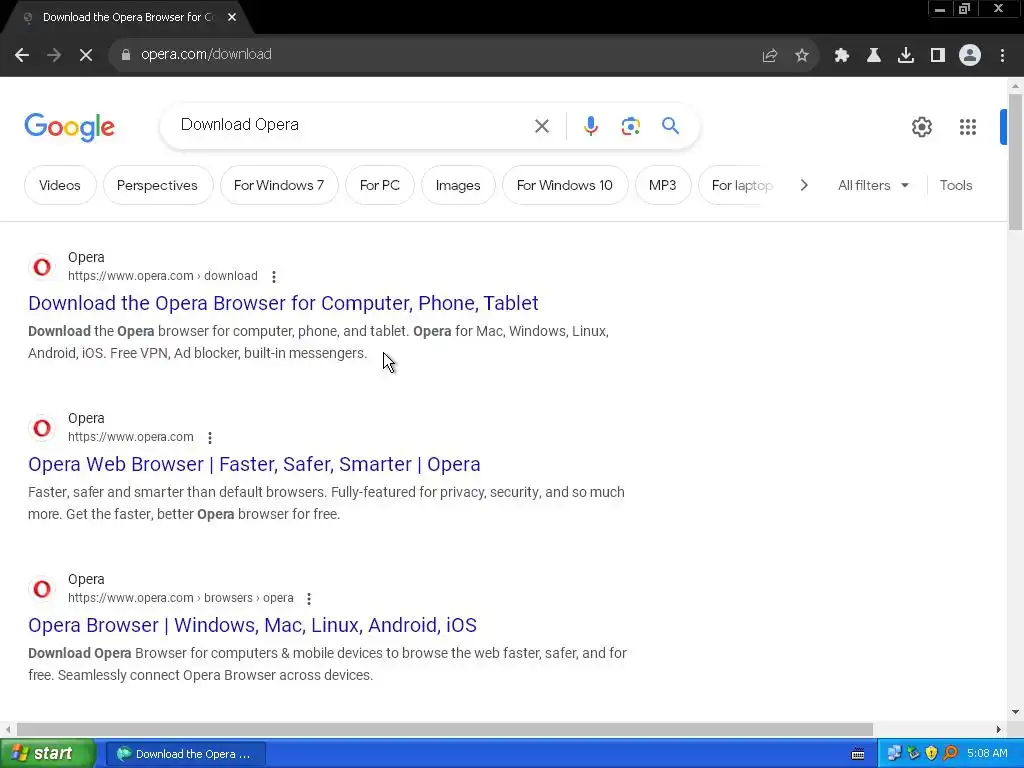
Task: Clear the search box with the X
Action: [x=542, y=126]
